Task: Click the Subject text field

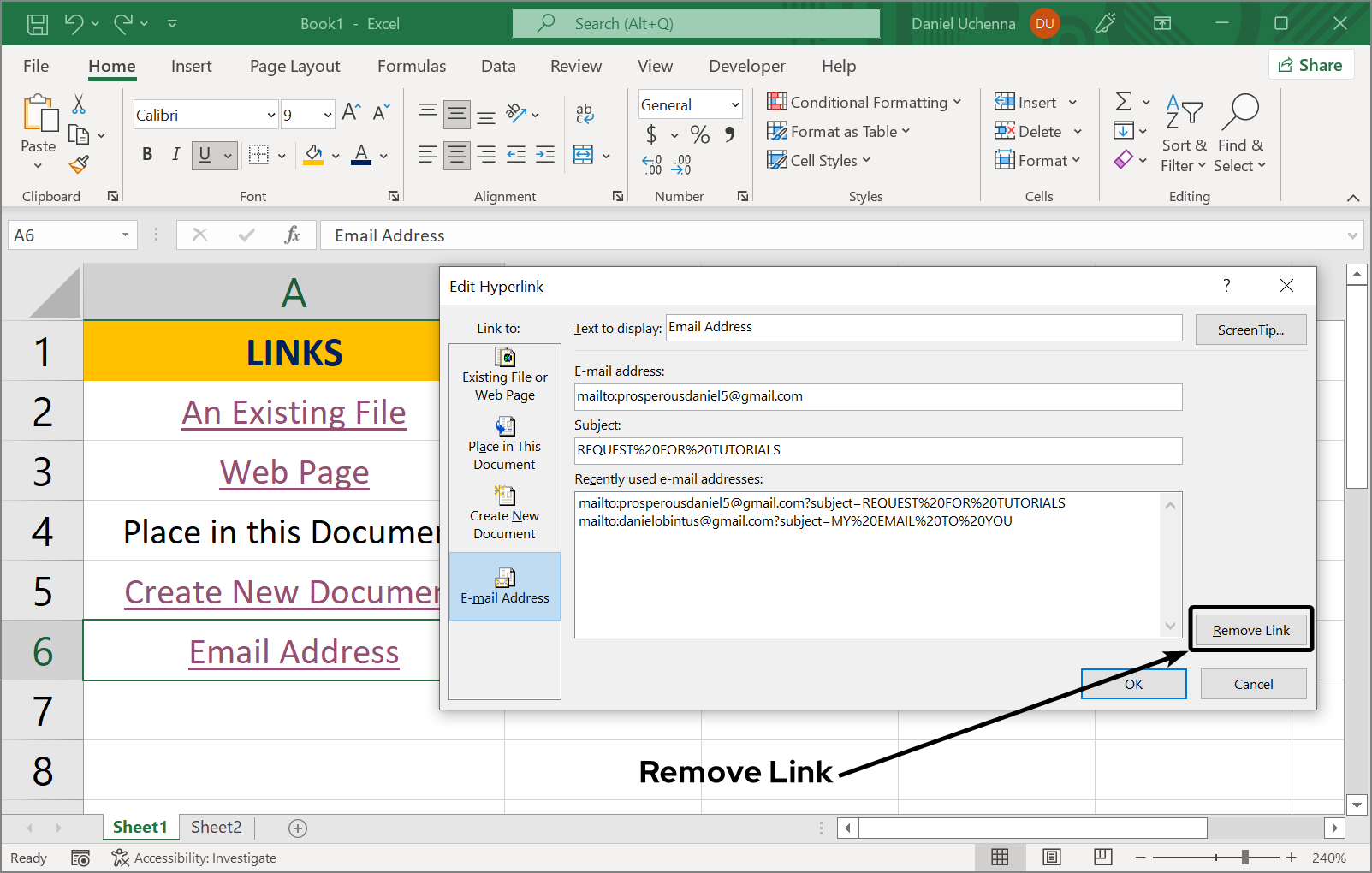Action: point(877,450)
